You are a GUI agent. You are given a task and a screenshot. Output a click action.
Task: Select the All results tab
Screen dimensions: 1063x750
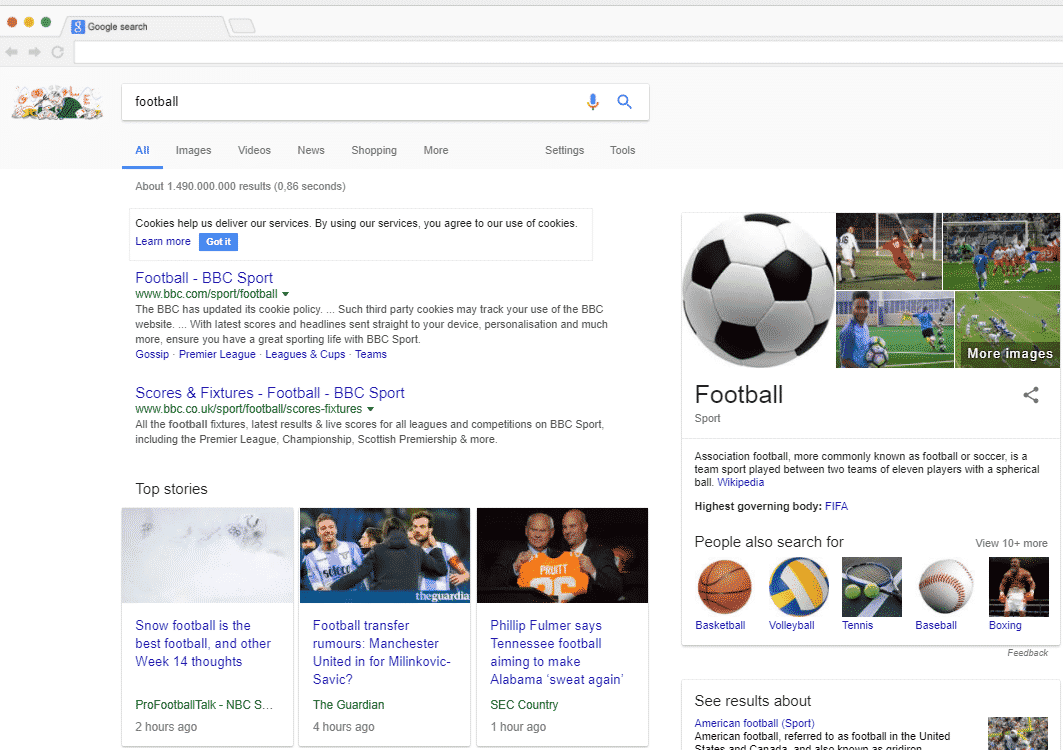pyautogui.click(x=142, y=151)
